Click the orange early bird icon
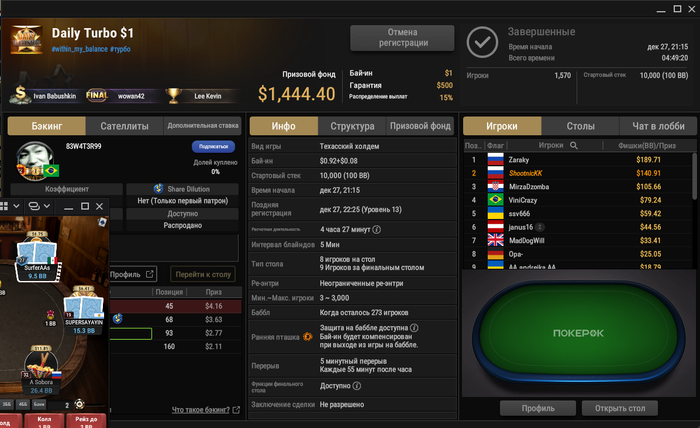Screen dimensions: 700x428 (308, 337)
